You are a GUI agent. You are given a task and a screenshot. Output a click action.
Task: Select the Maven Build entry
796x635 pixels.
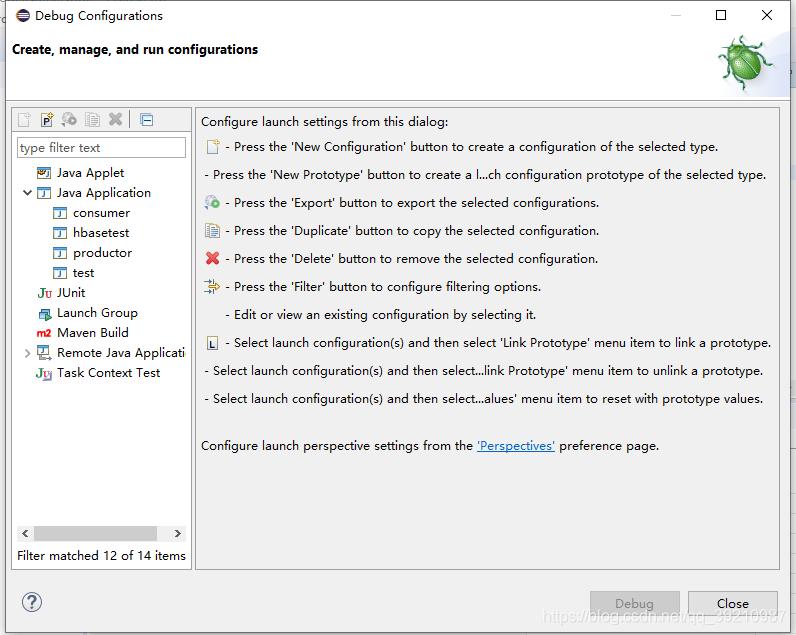point(92,333)
